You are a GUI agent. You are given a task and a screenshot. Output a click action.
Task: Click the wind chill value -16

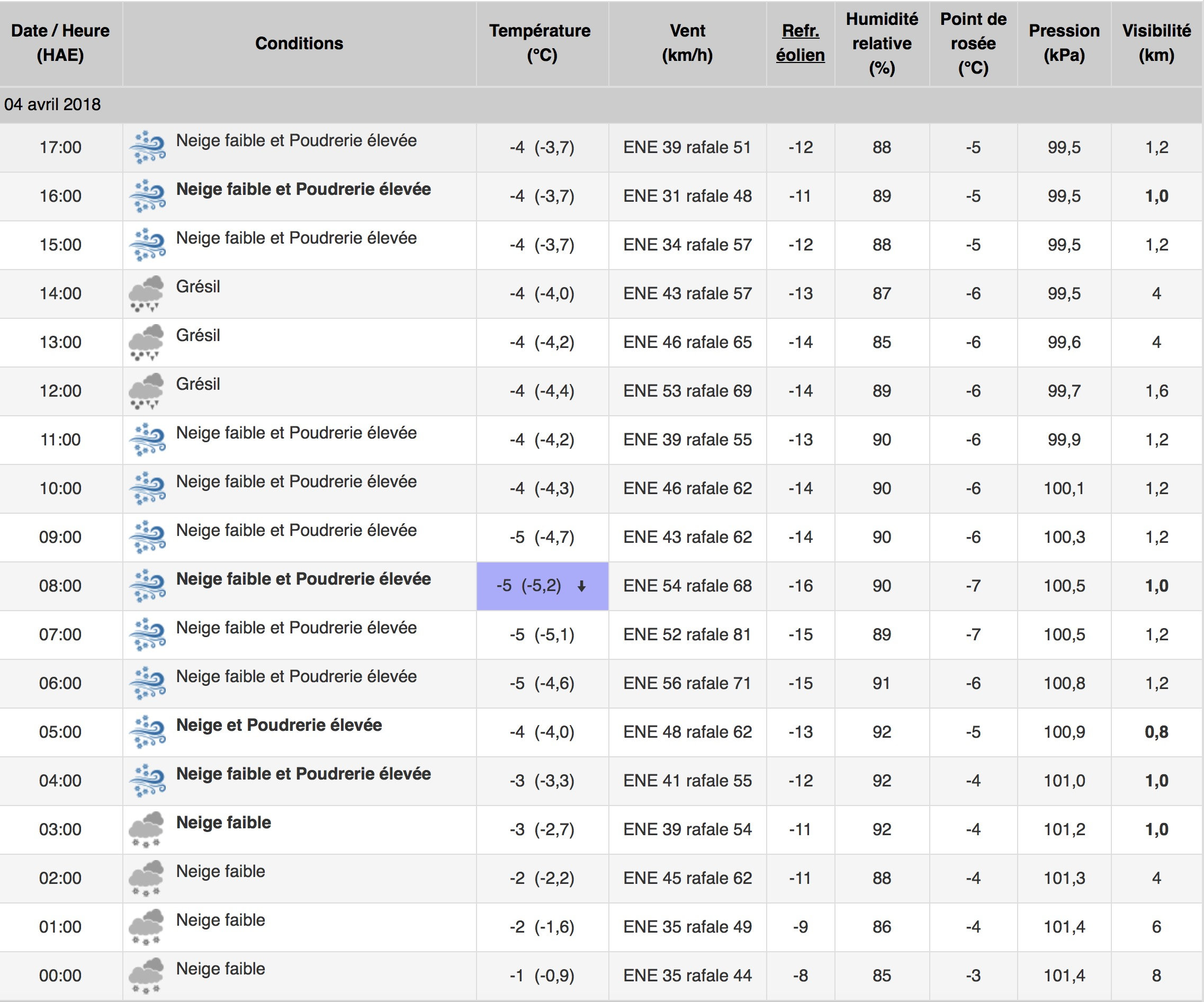click(801, 586)
